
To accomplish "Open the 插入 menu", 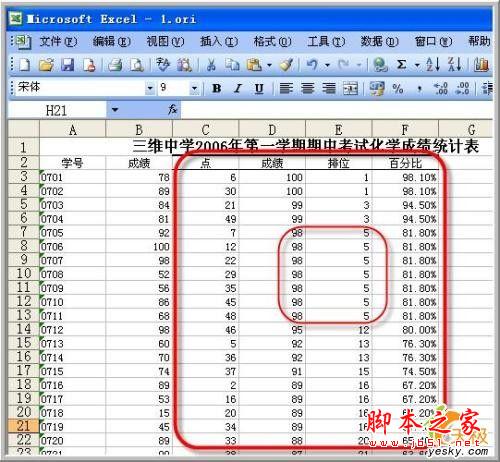I will pos(219,41).
